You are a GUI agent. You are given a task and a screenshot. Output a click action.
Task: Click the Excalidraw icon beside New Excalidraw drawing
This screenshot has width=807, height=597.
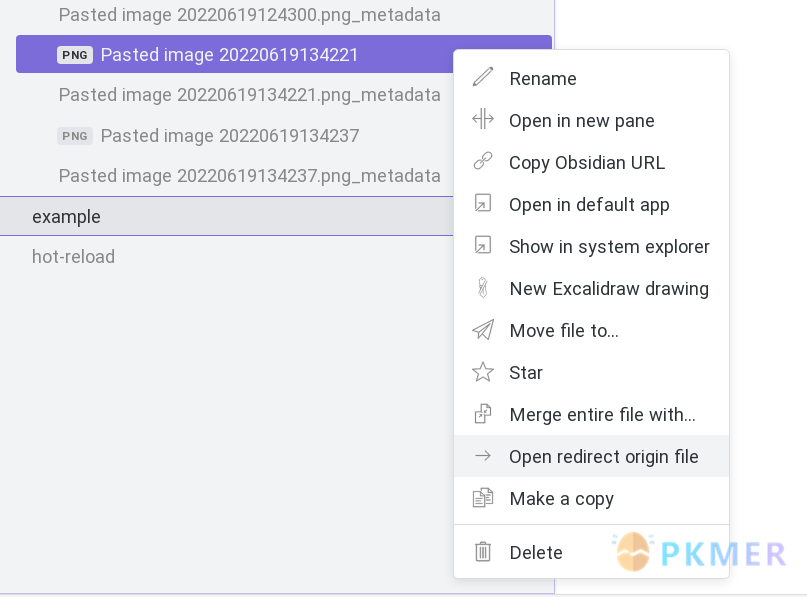(x=483, y=288)
